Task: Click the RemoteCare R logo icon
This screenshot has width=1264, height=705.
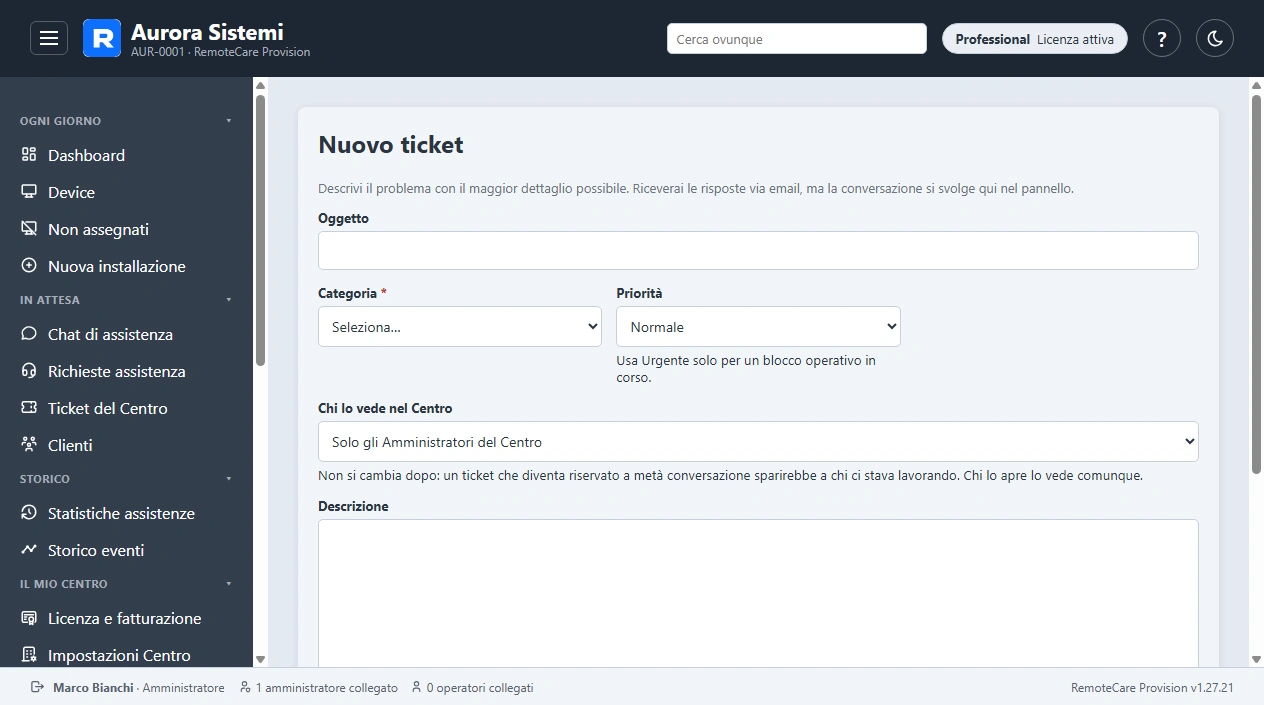Action: (x=102, y=38)
